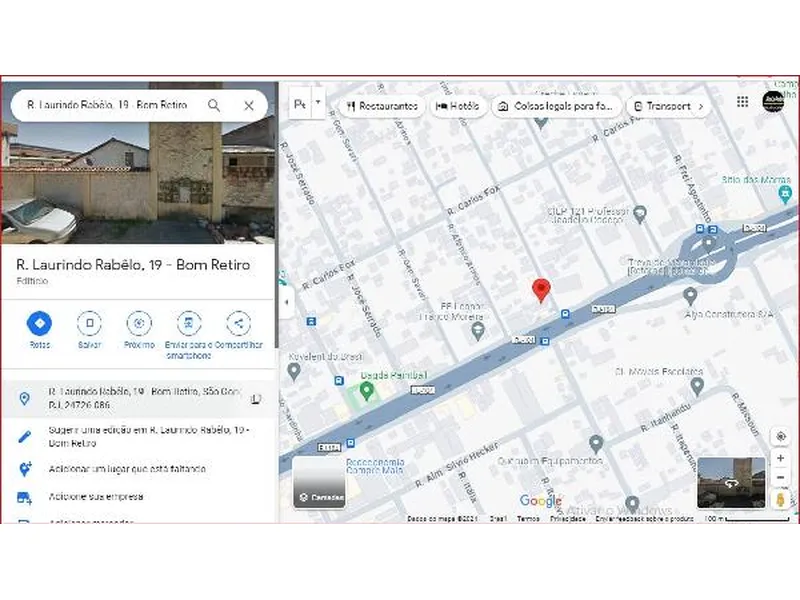Click the Compartilhar share icon
This screenshot has height=600, width=800.
[x=238, y=324]
